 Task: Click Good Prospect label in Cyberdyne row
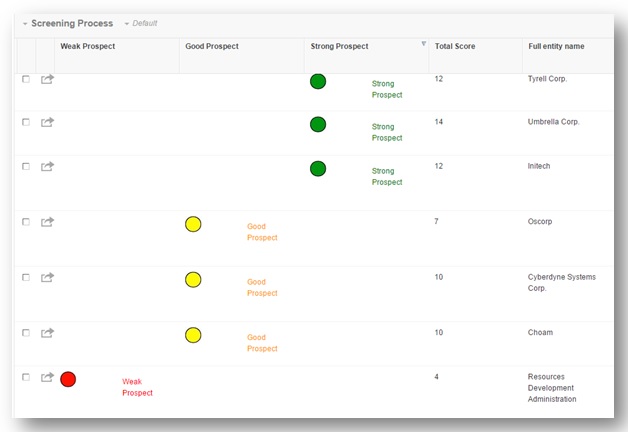point(262,287)
